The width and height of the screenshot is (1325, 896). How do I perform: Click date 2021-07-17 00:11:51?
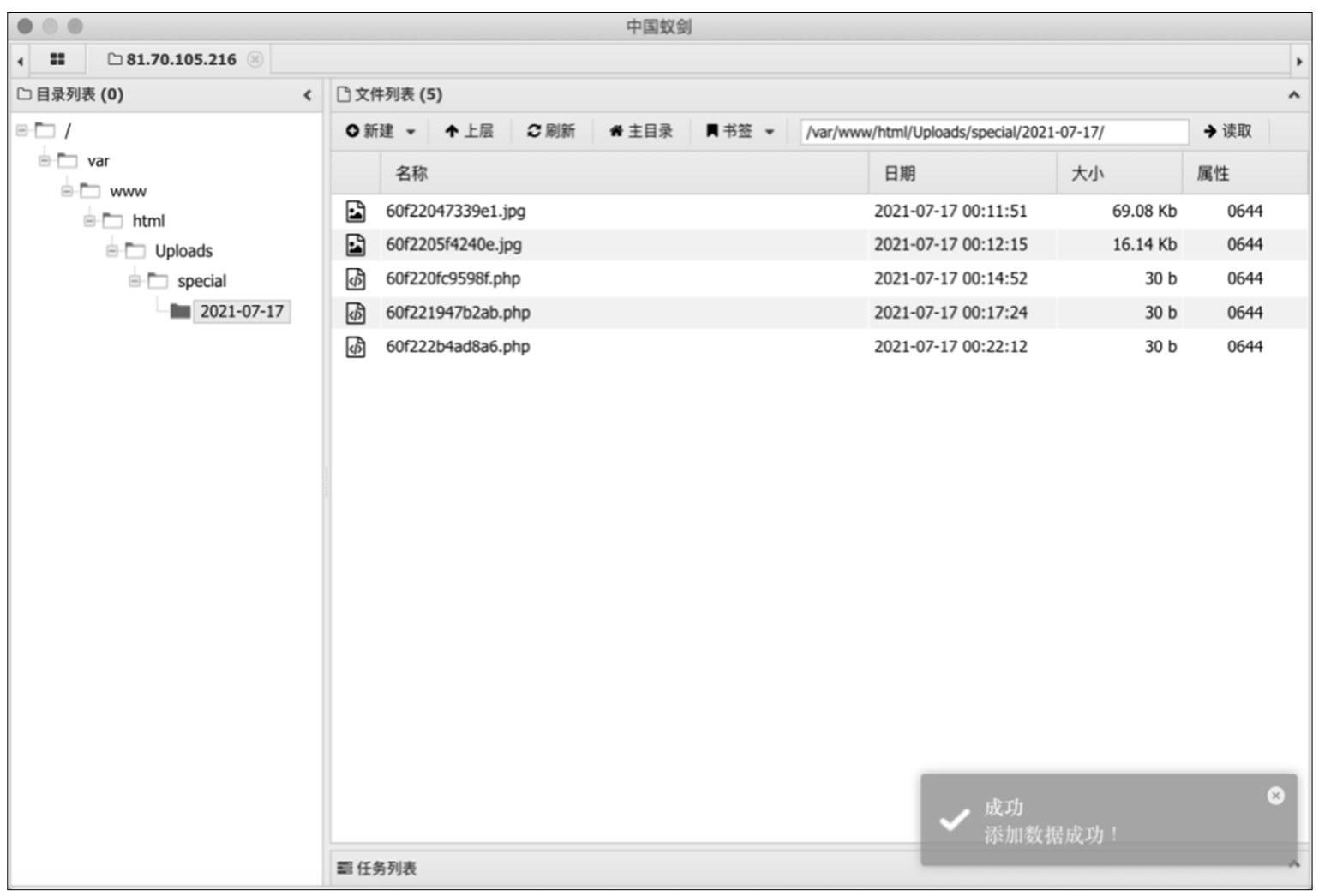[x=950, y=211]
